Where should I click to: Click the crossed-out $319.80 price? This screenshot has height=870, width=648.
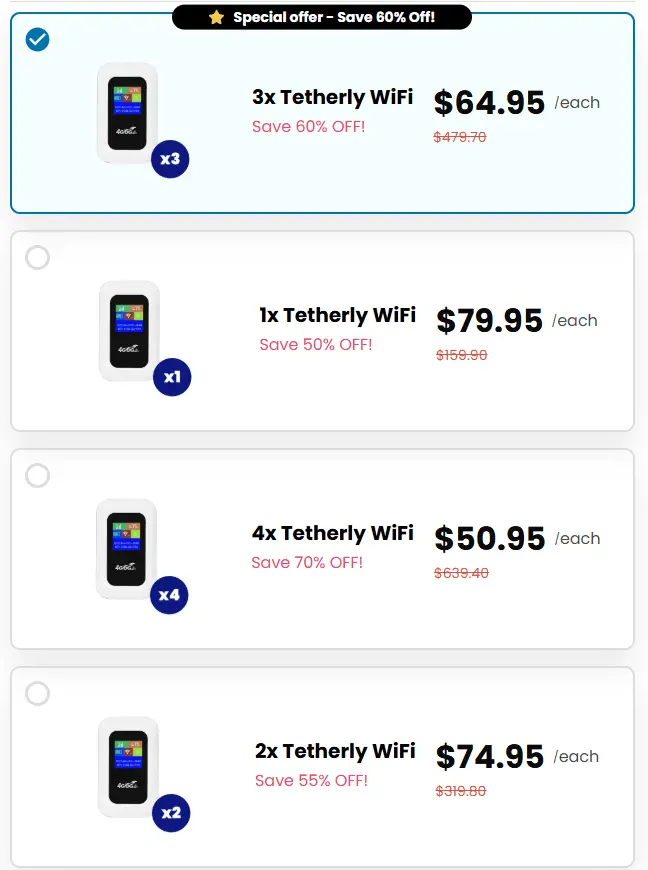(459, 790)
